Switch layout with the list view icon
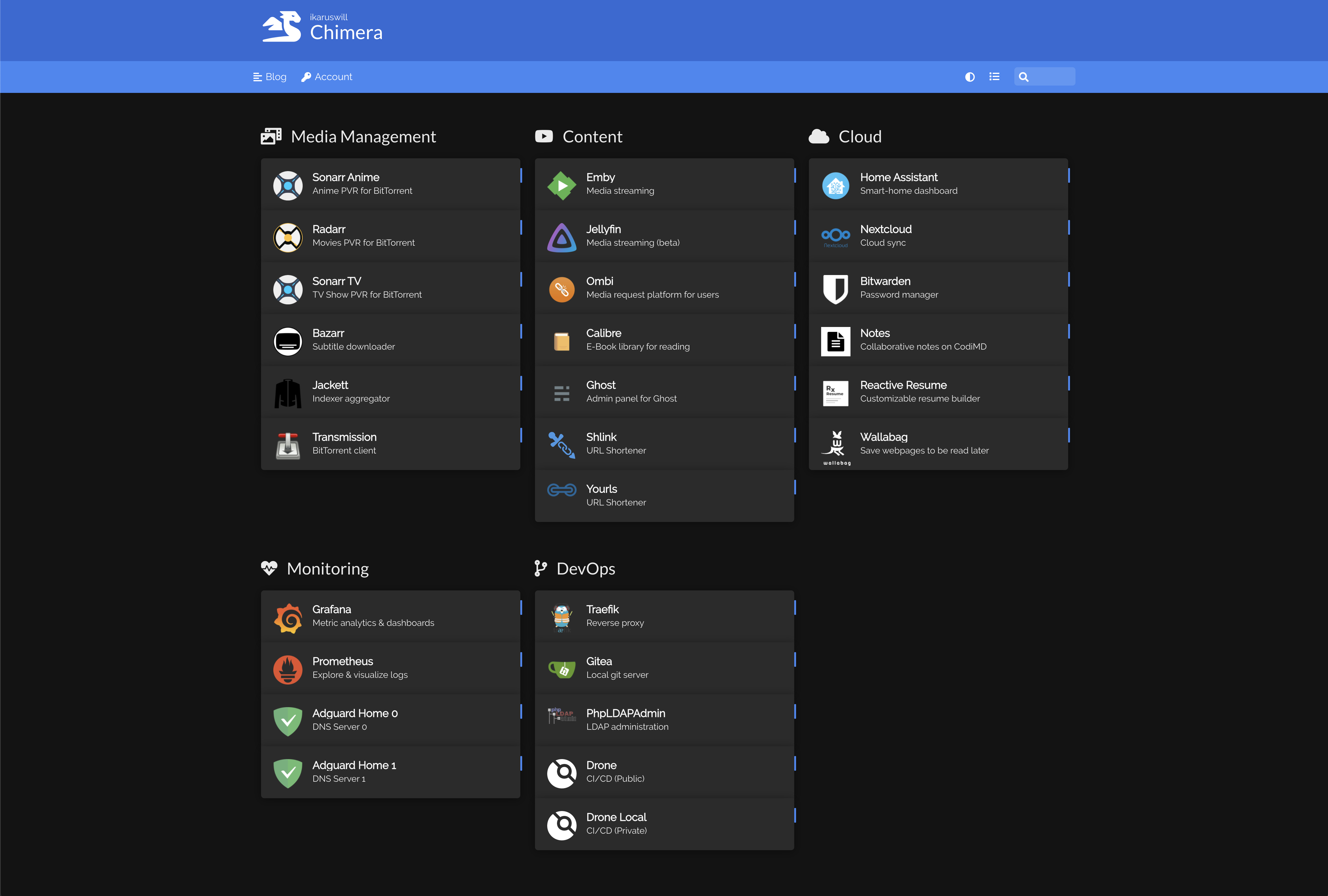The height and width of the screenshot is (896, 1328). point(994,76)
